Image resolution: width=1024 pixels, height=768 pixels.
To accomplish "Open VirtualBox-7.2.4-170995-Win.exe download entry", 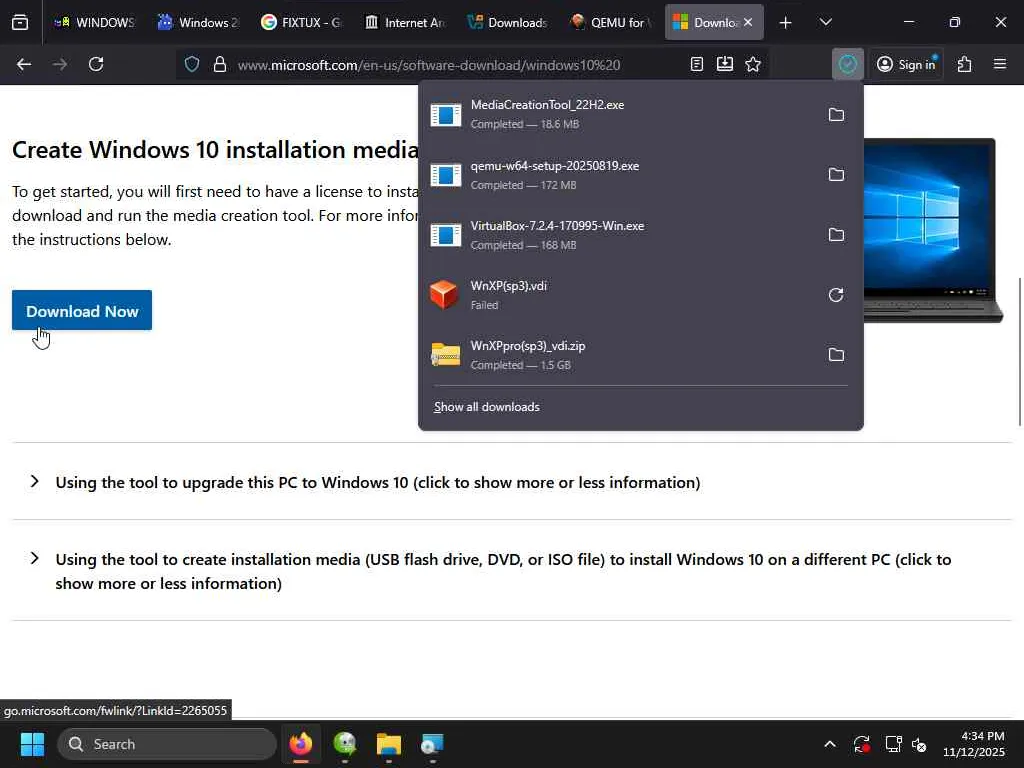I will [620, 235].
